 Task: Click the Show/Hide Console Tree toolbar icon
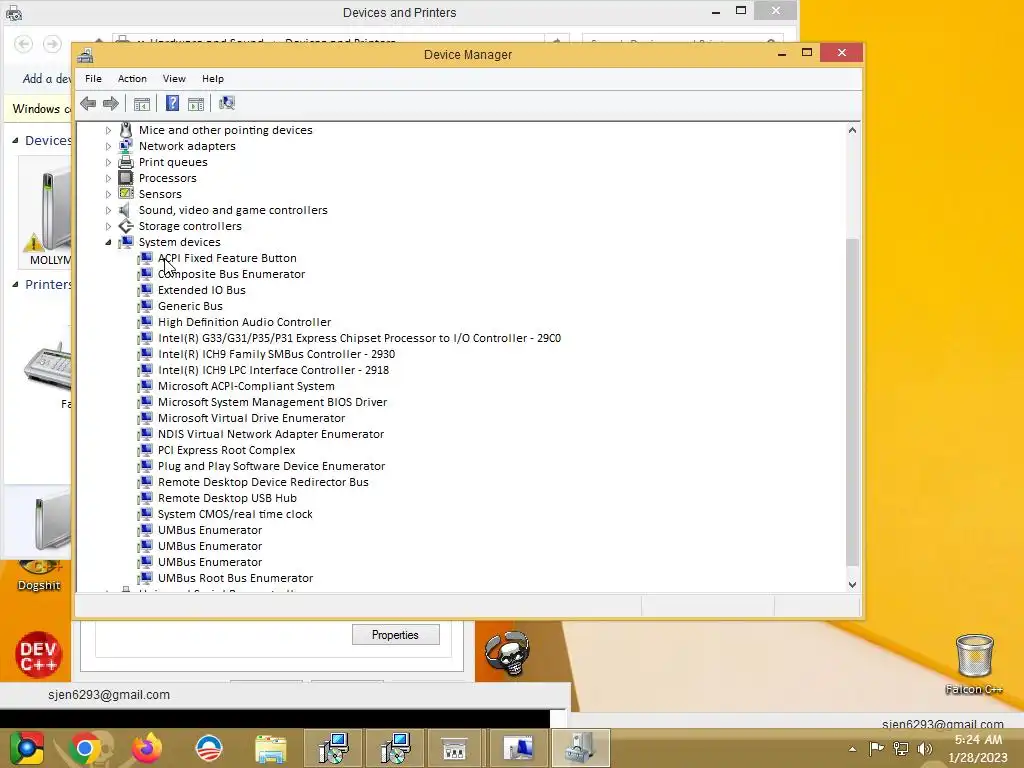click(142, 103)
